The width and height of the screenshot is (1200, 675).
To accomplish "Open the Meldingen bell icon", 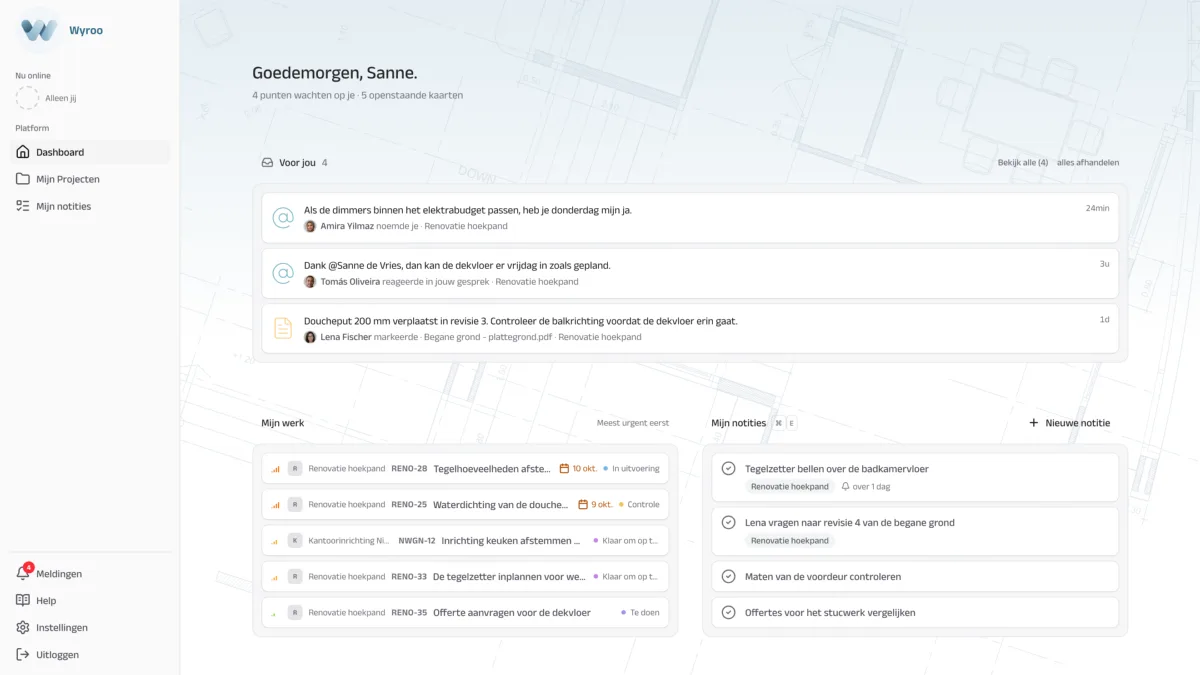I will pyautogui.click(x=23, y=574).
